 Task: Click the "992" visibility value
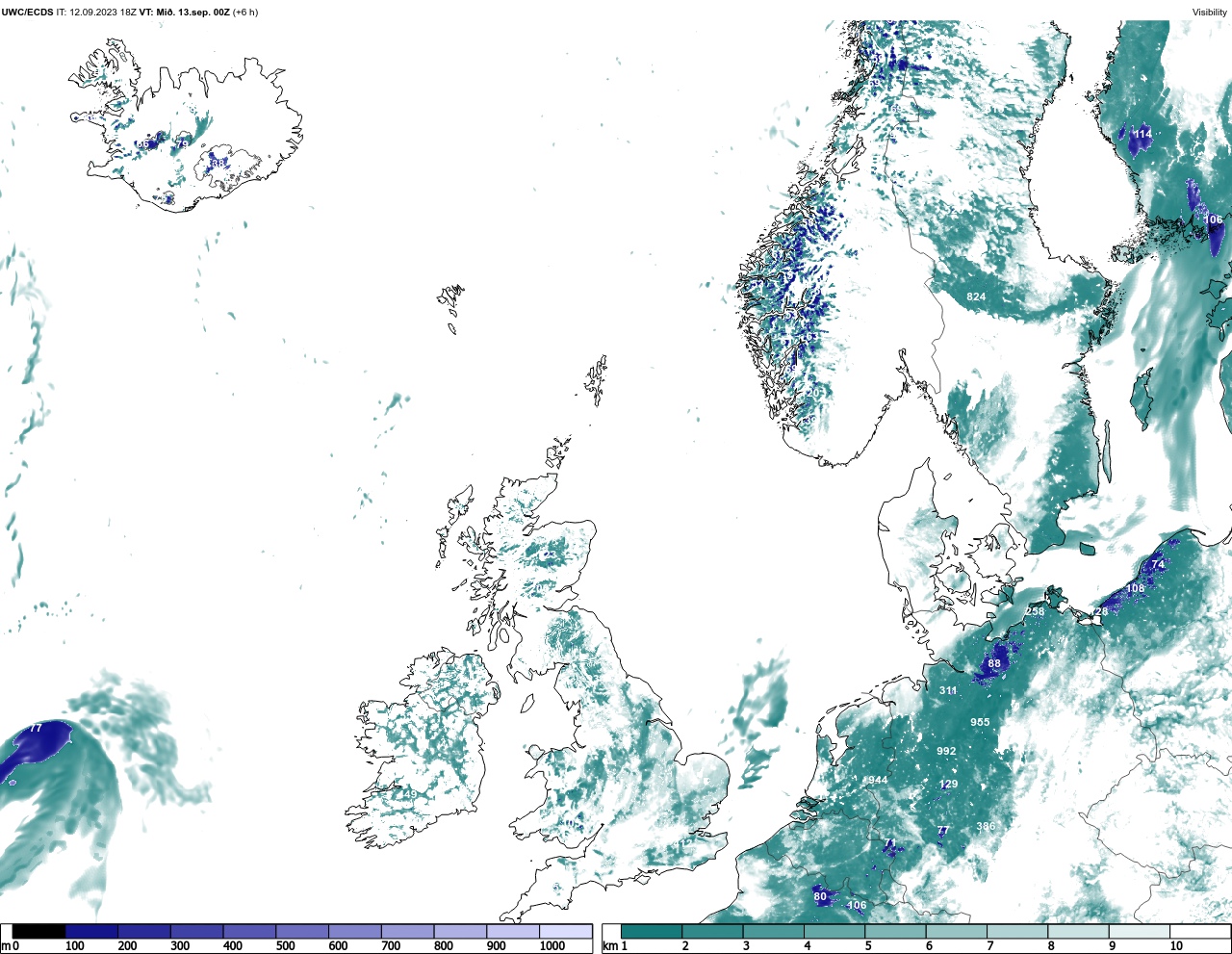(946, 751)
